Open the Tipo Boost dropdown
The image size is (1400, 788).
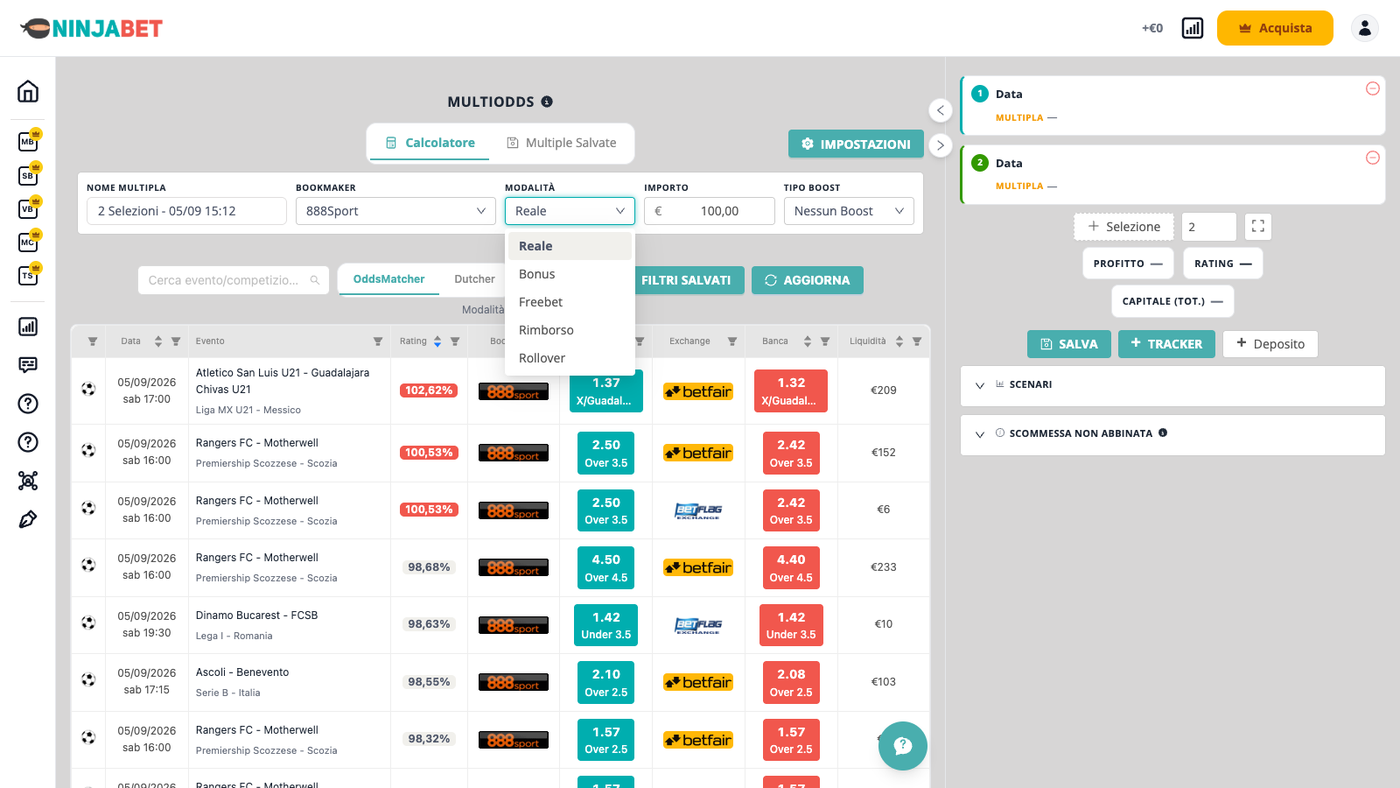(x=849, y=211)
